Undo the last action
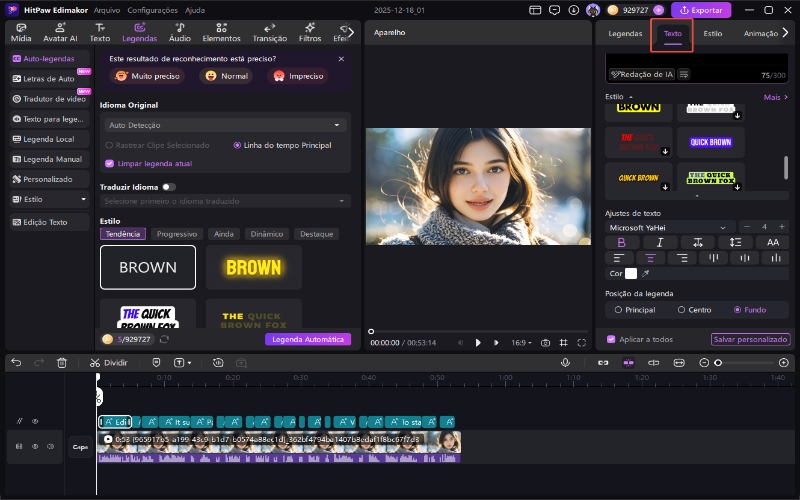This screenshot has height=500, width=800. (x=16, y=362)
